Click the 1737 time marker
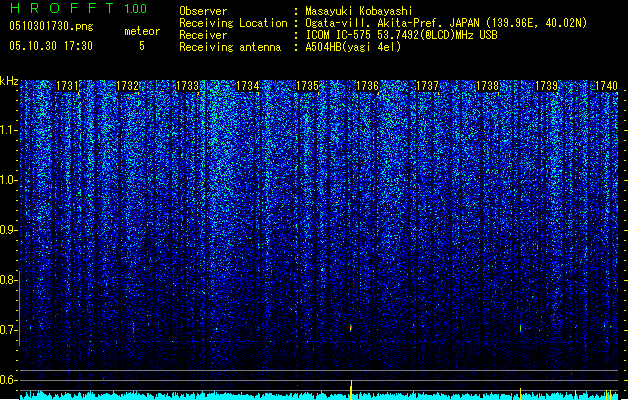This screenshot has width=629, height=400. (x=427, y=86)
